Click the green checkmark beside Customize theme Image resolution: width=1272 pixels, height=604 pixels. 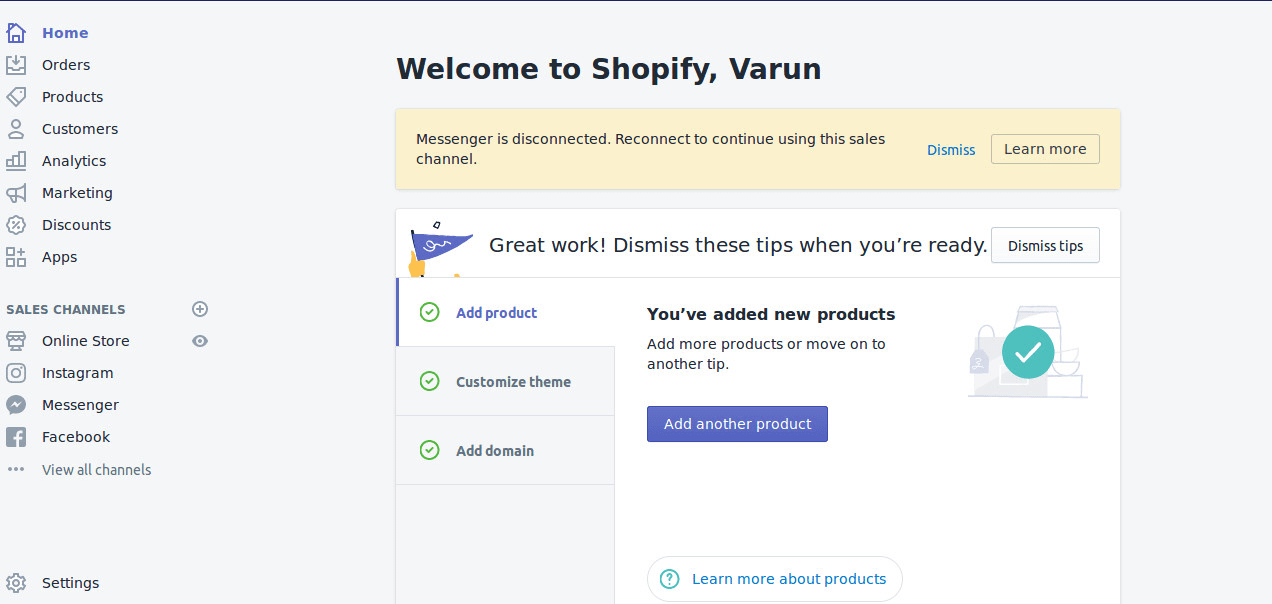(430, 381)
